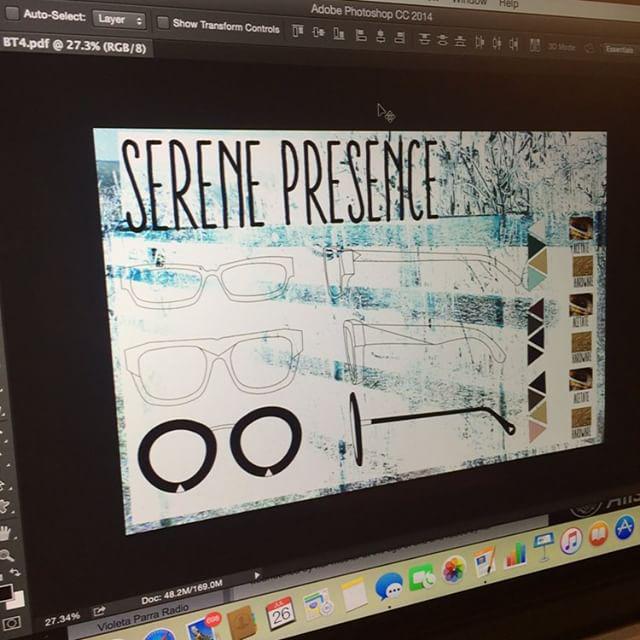Open iPhoto with red badge in Dock
The height and width of the screenshot is (640, 640).
(x=202, y=628)
